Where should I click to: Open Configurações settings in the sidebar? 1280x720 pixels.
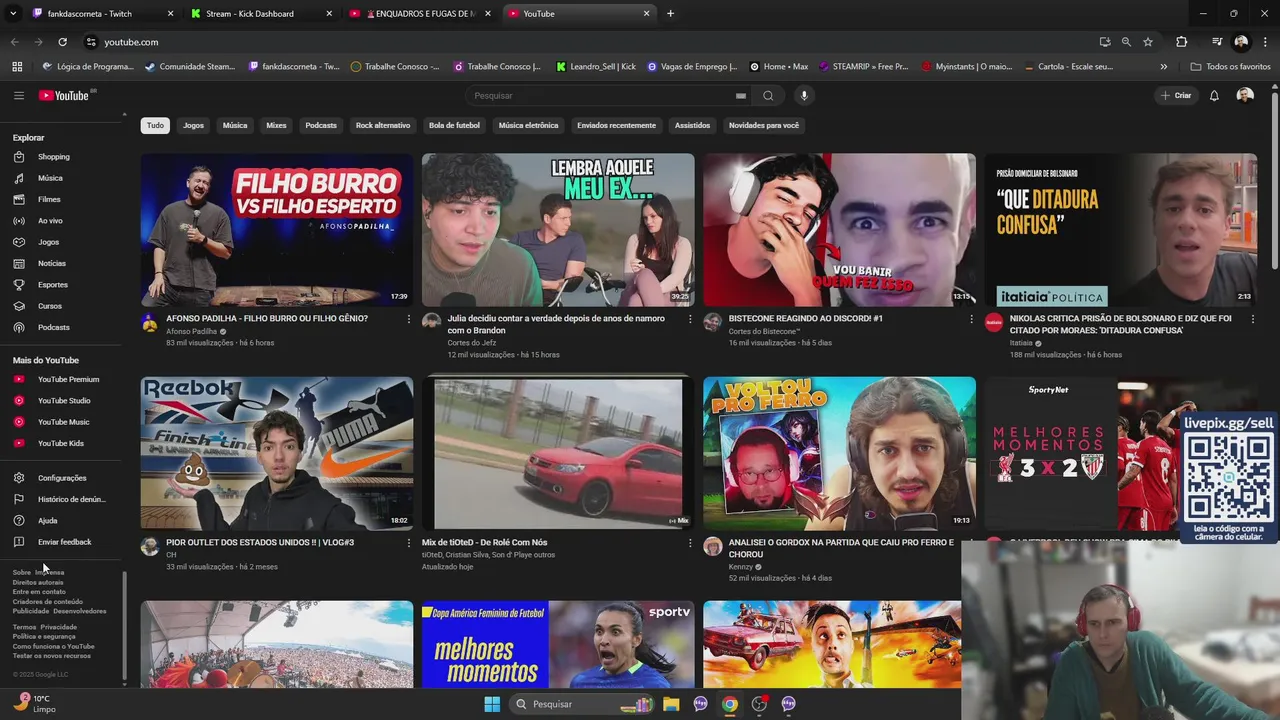[x=61, y=478]
